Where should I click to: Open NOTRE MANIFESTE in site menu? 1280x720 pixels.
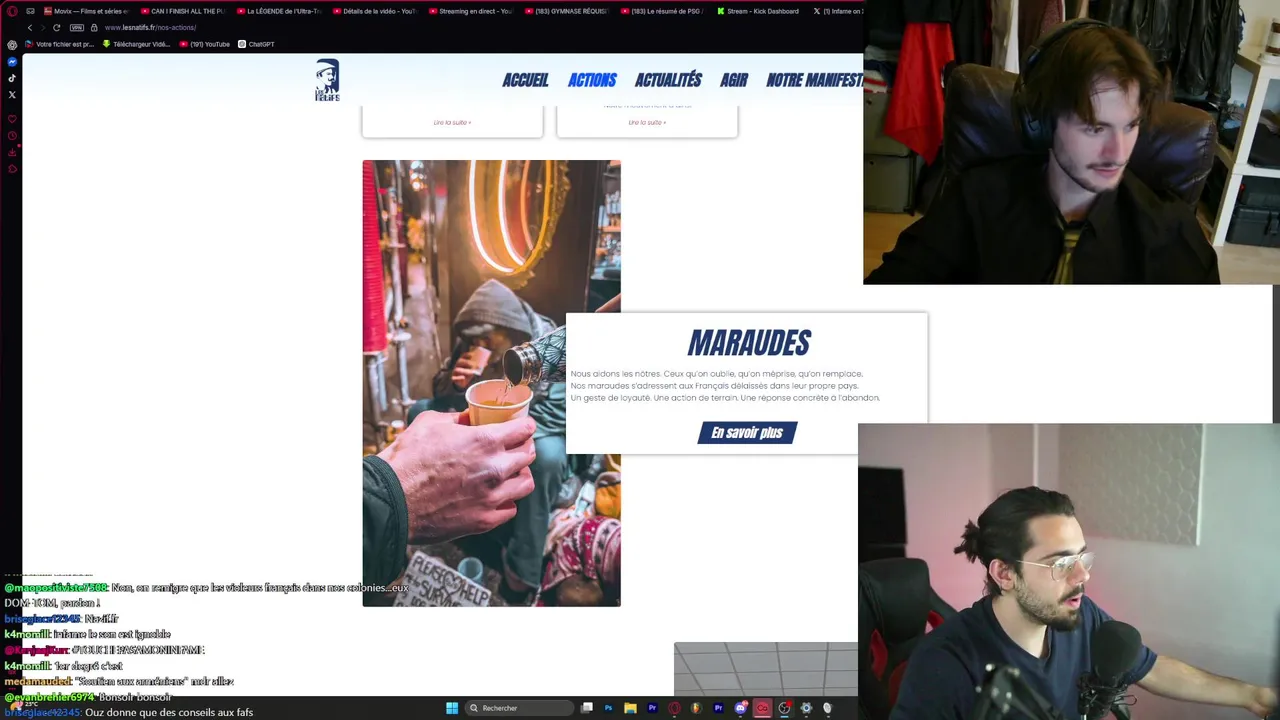pos(814,80)
